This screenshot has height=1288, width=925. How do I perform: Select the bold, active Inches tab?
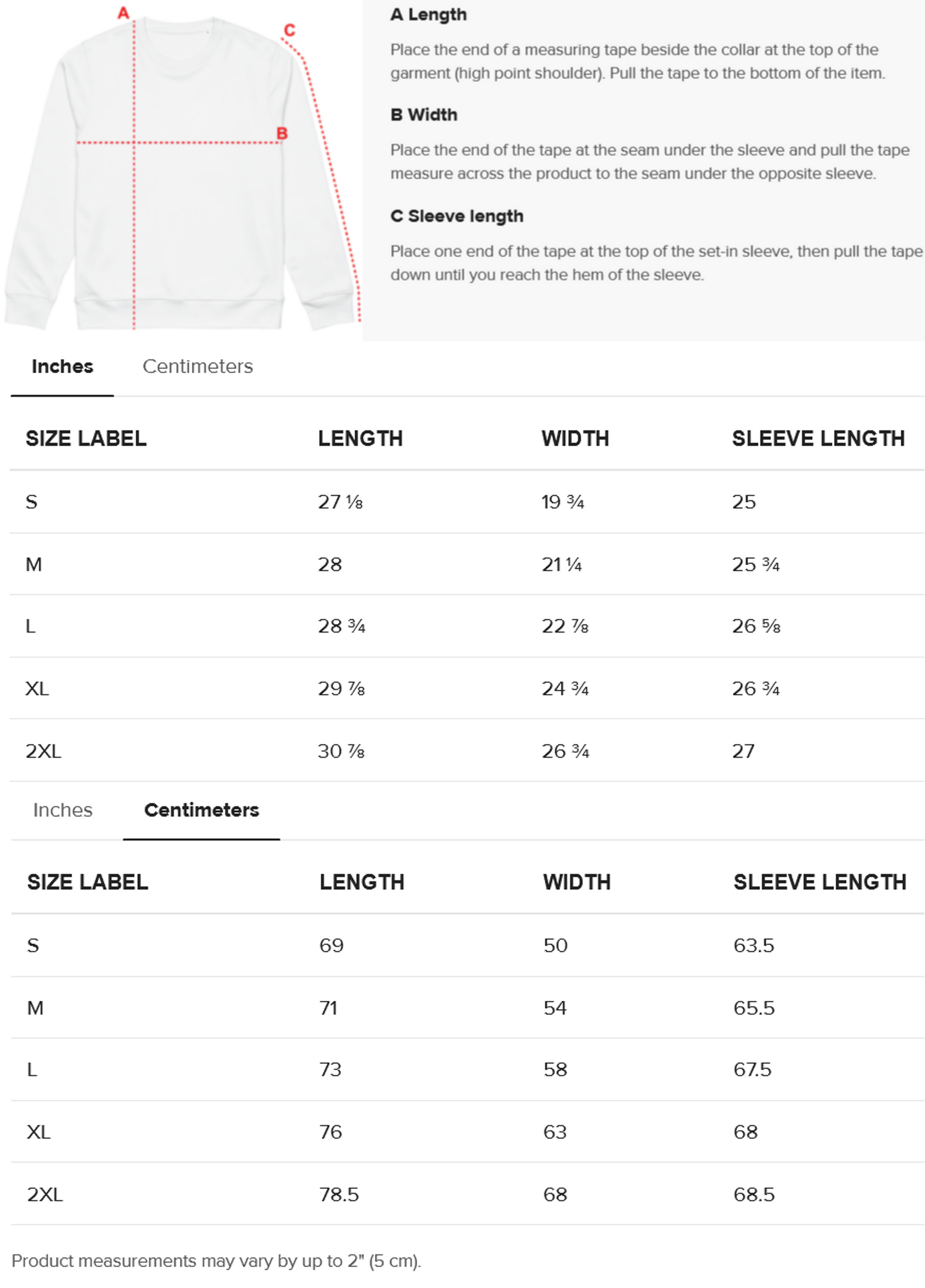(62, 367)
